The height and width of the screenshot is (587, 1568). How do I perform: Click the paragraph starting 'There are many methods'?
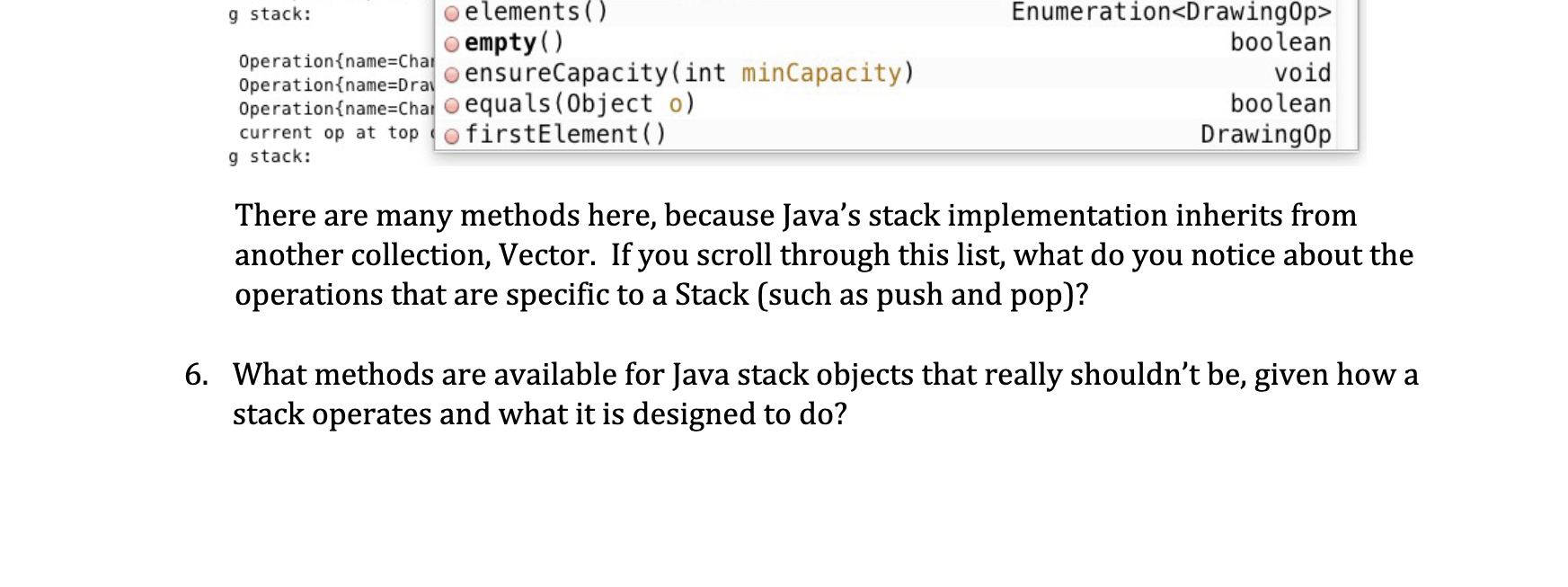824,254
